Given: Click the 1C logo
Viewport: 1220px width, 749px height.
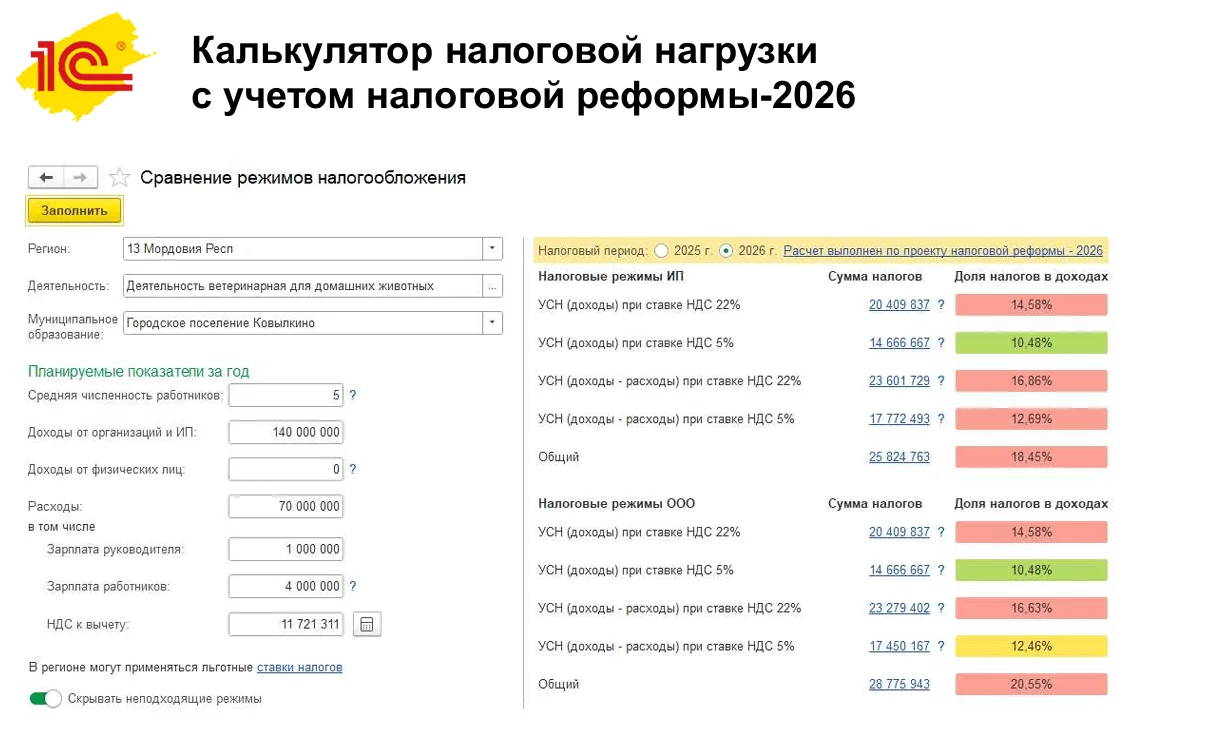Looking at the screenshot, I should pyautogui.click(x=85, y=67).
